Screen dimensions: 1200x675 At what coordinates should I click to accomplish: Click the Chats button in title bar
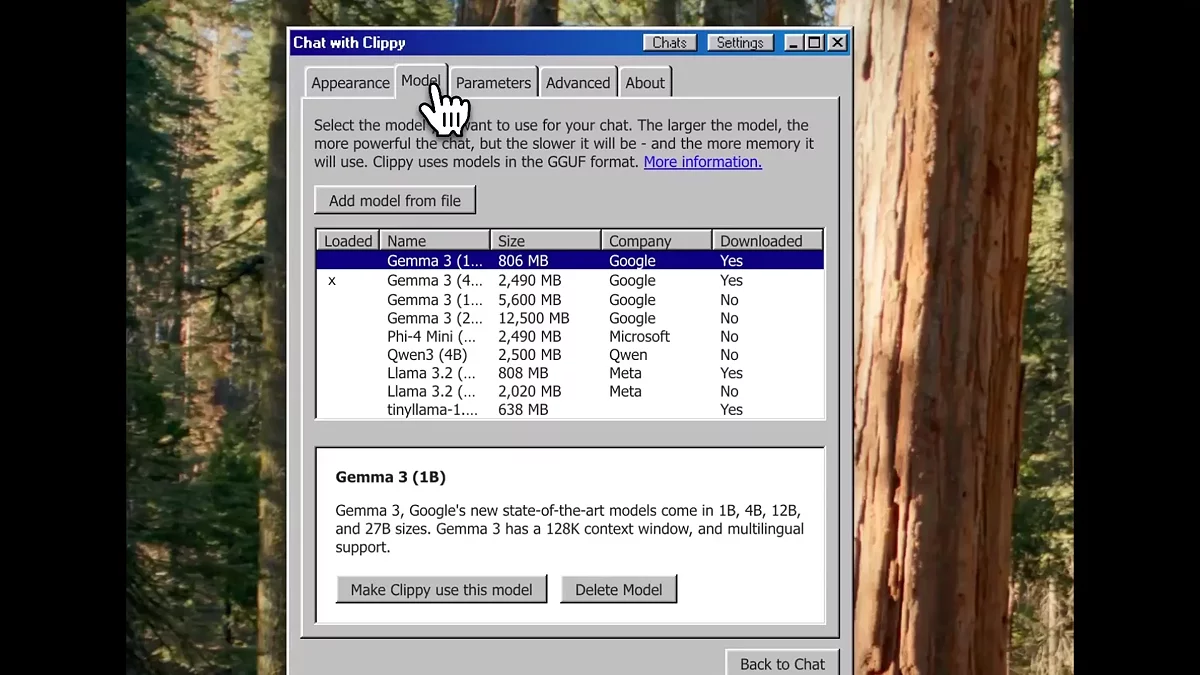pyautogui.click(x=669, y=43)
